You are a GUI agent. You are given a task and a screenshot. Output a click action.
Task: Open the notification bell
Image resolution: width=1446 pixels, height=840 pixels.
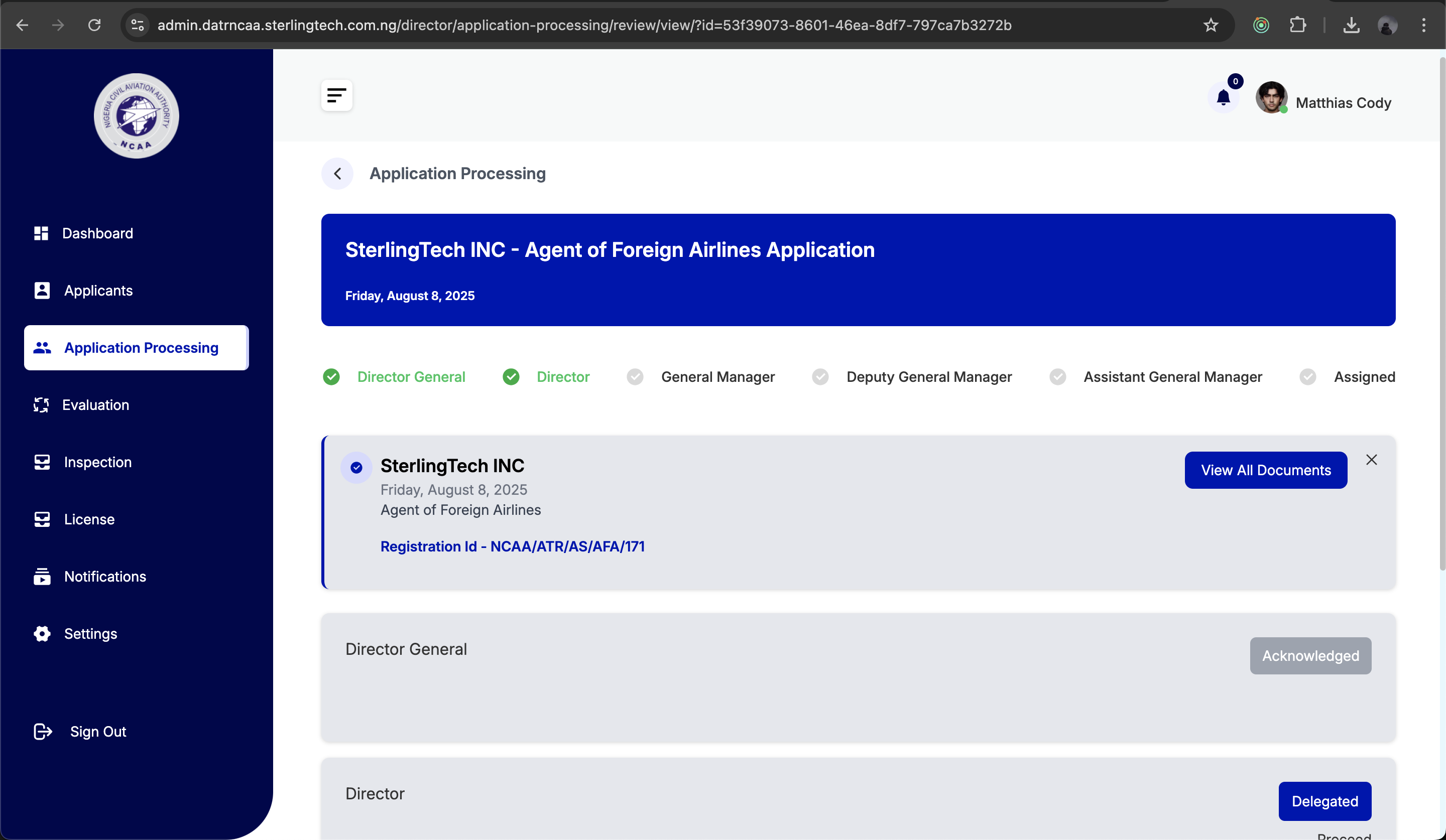(x=1224, y=98)
